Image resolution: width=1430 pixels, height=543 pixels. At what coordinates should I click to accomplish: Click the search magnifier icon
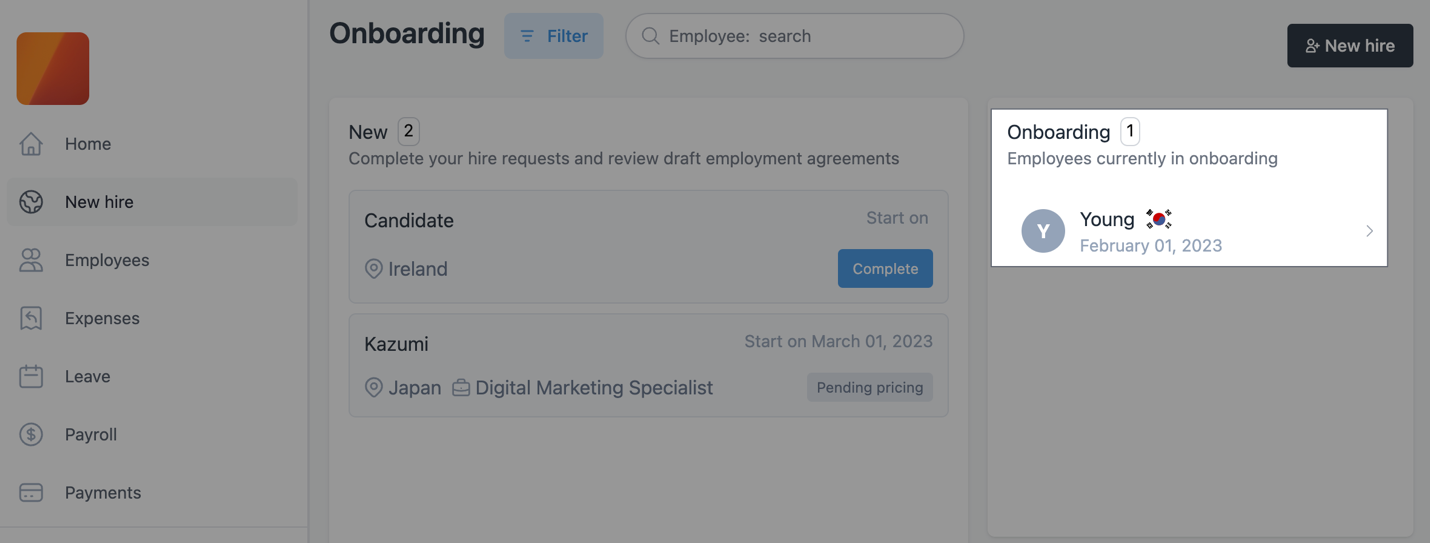click(x=650, y=36)
